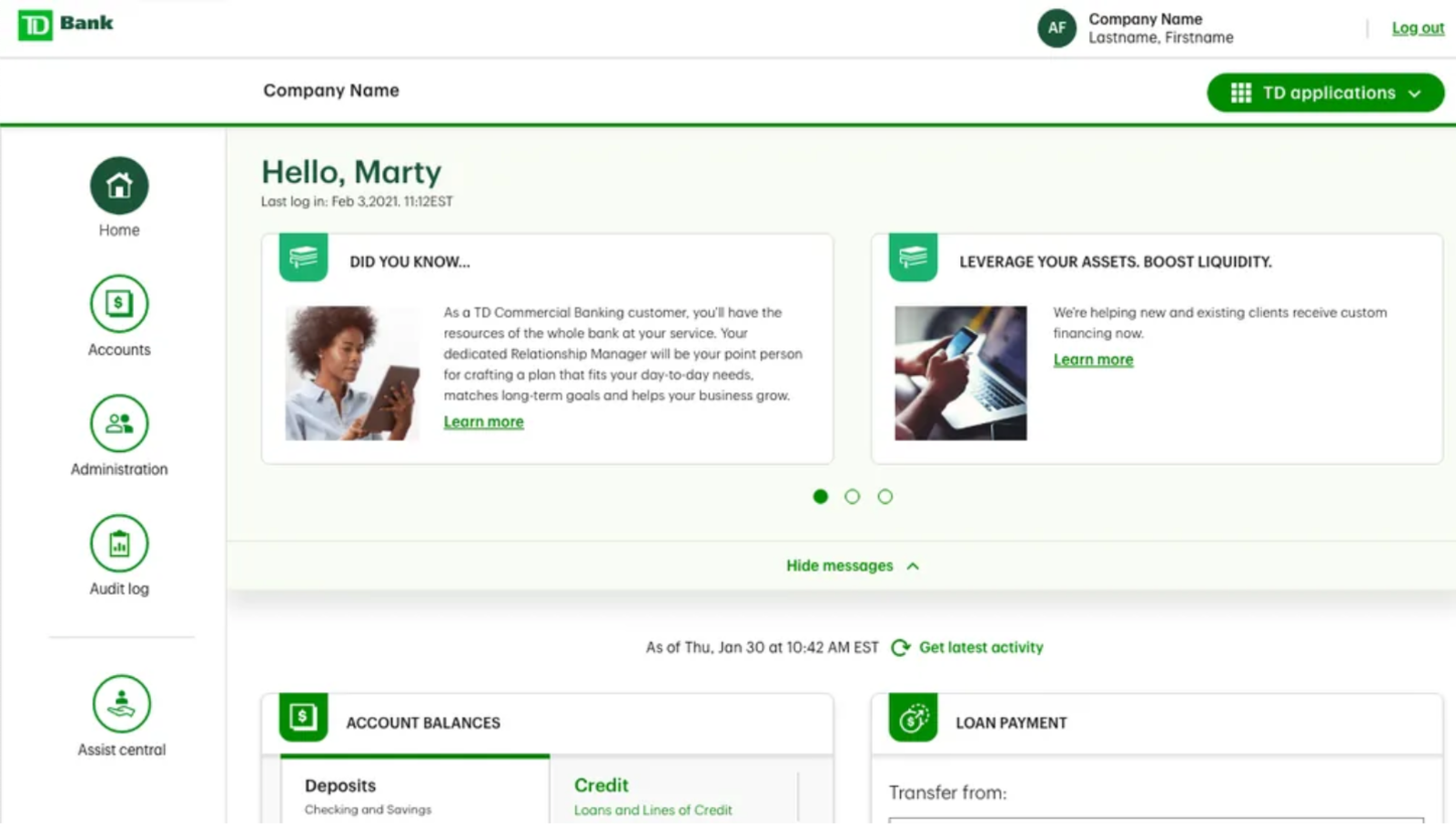This screenshot has width=1456, height=827.
Task: Open Assist central
Action: click(x=121, y=716)
